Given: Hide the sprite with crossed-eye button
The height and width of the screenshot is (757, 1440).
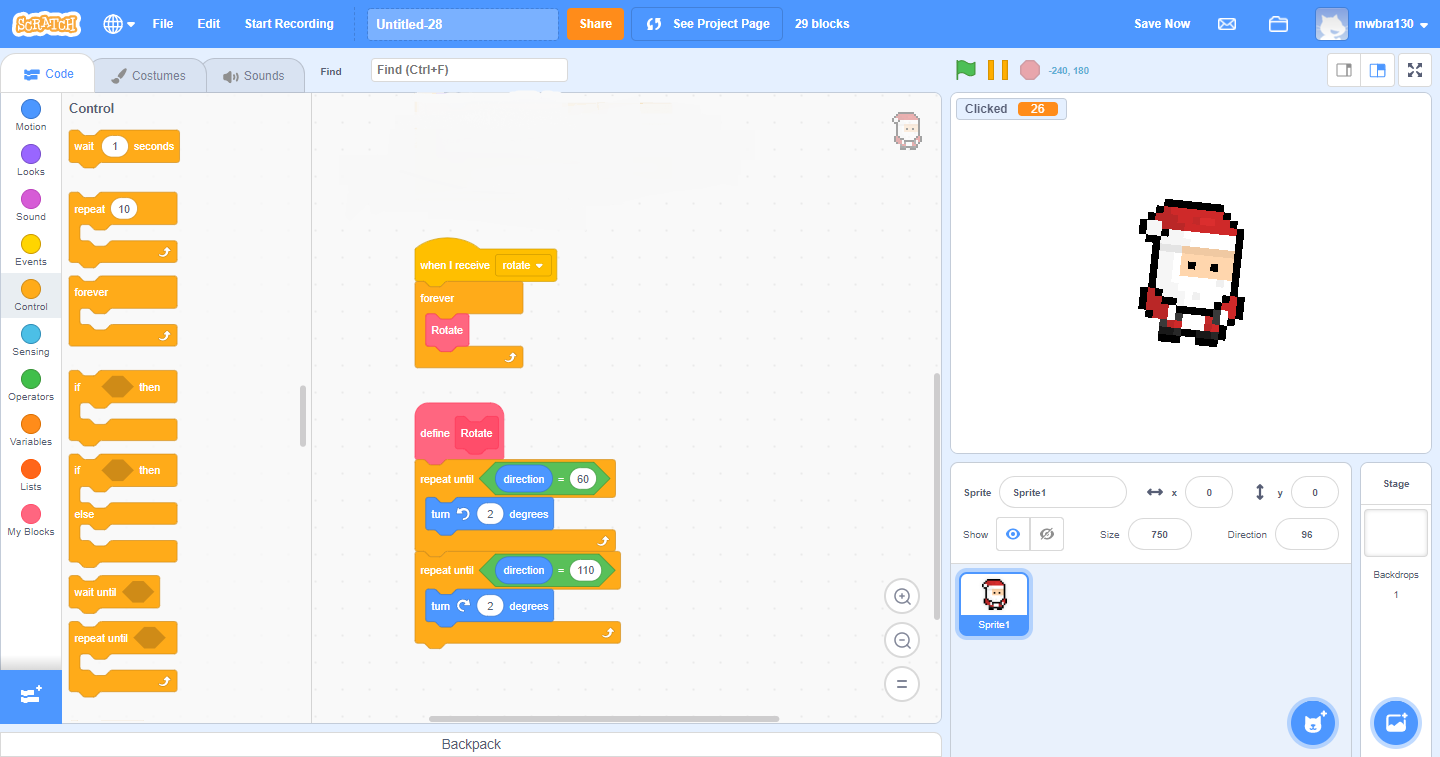Looking at the screenshot, I should 1047,534.
